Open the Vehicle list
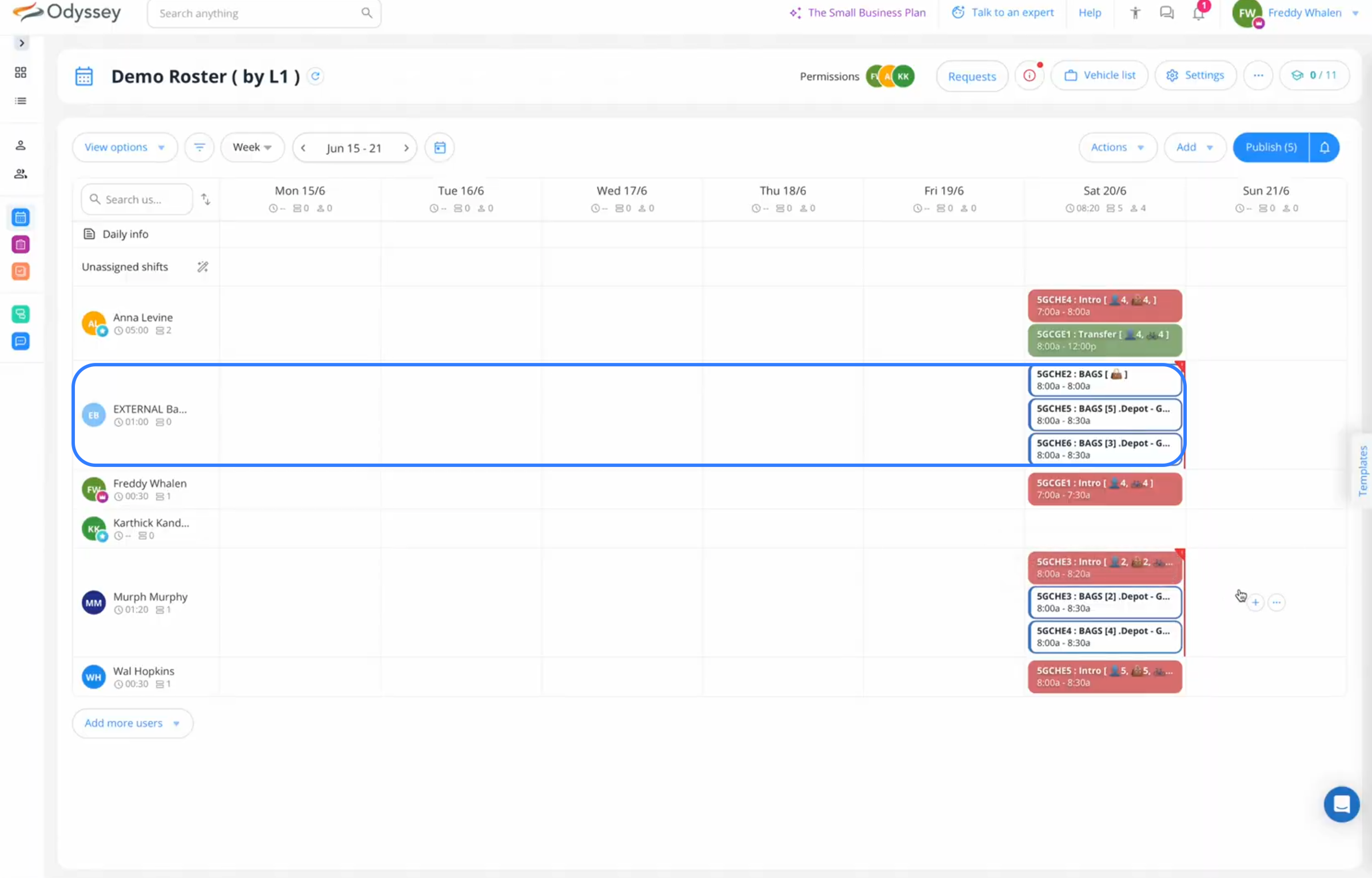Viewport: 1372px width, 878px height. (1100, 75)
